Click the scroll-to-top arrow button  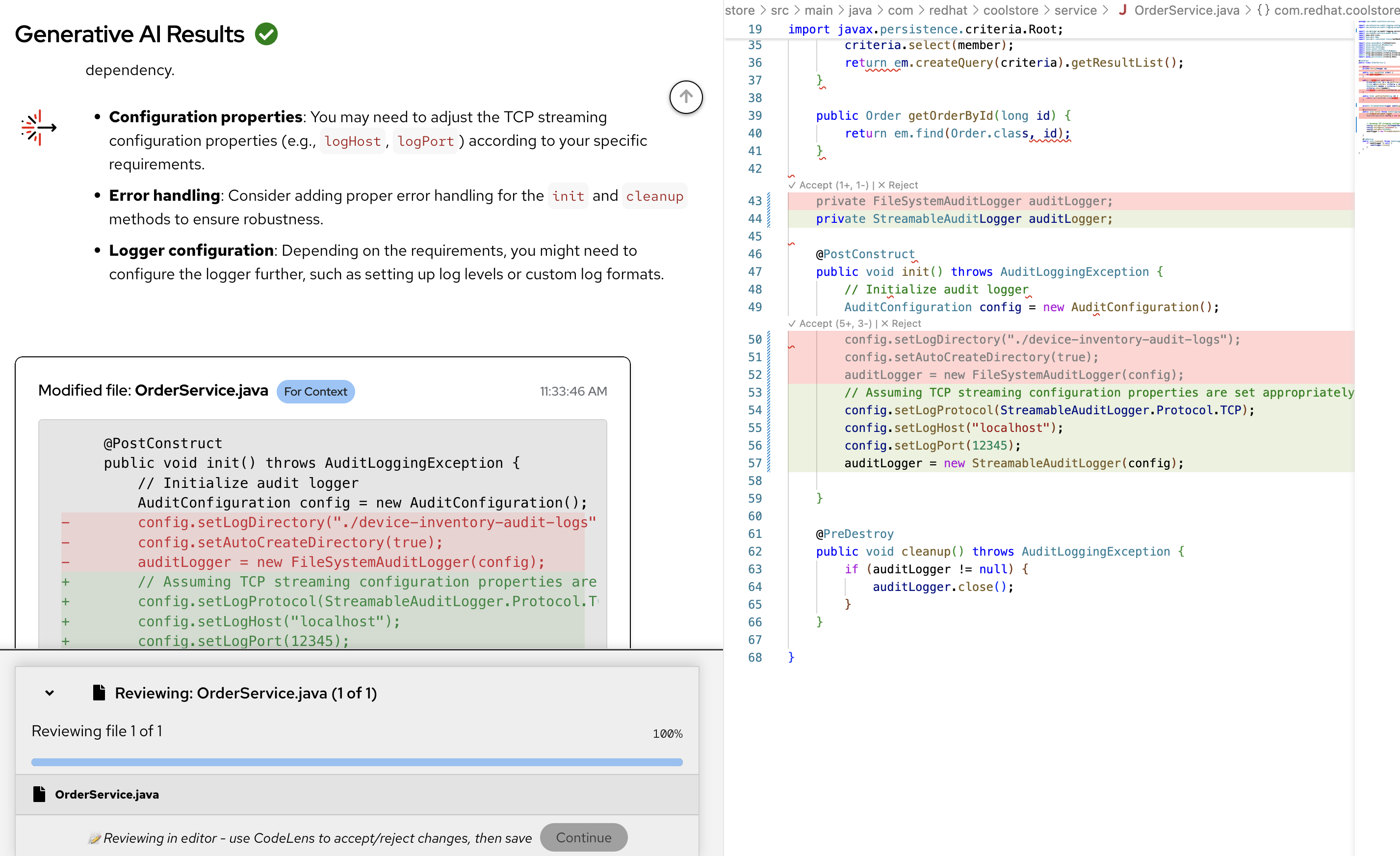tap(686, 97)
